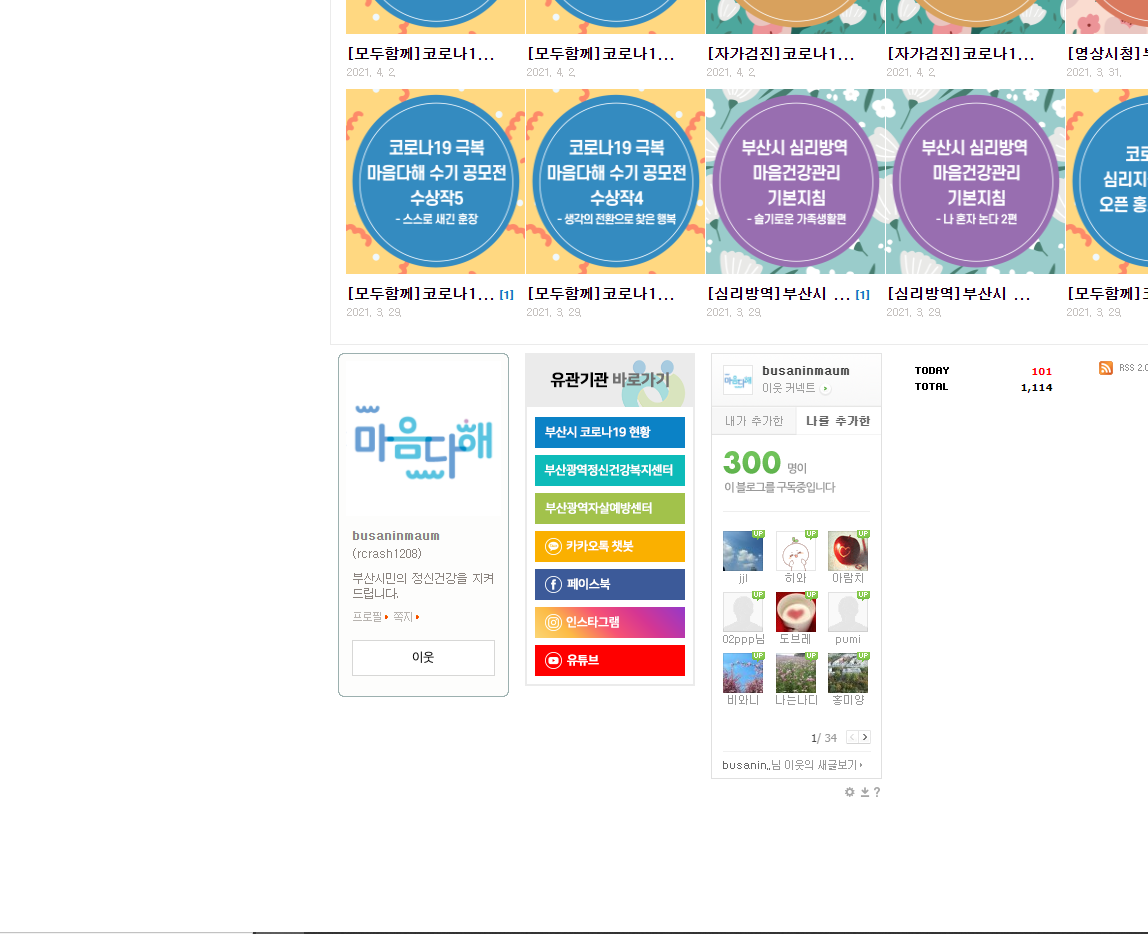Open 부산시 코로나19 현황 link
The width and height of the screenshot is (1148, 934).
tap(609, 432)
